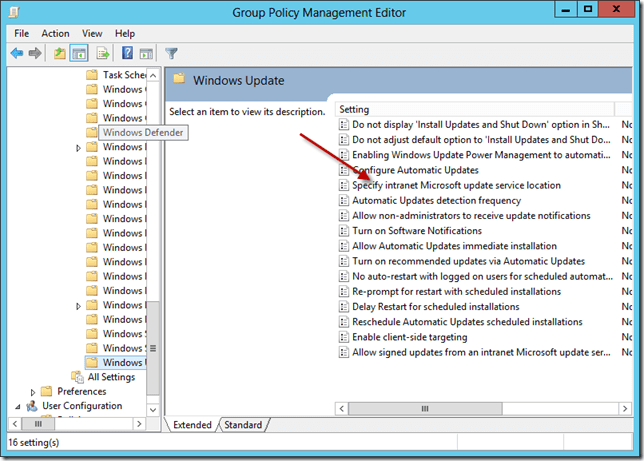Image resolution: width=644 pixels, height=461 pixels.
Task: Open Help via the question mark icon
Action: (127, 53)
